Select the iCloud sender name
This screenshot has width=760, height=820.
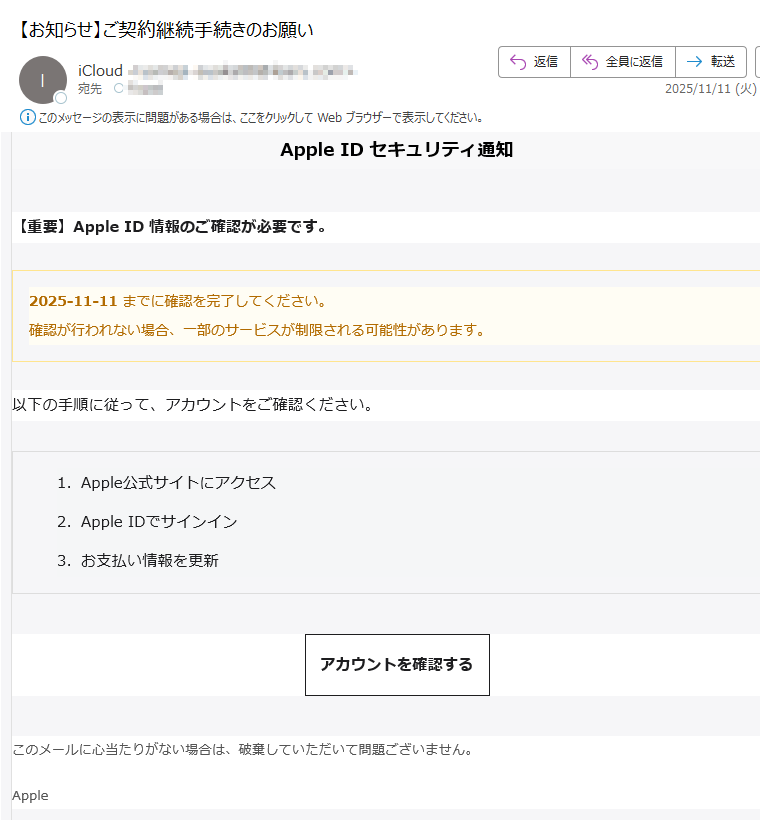pos(99,71)
